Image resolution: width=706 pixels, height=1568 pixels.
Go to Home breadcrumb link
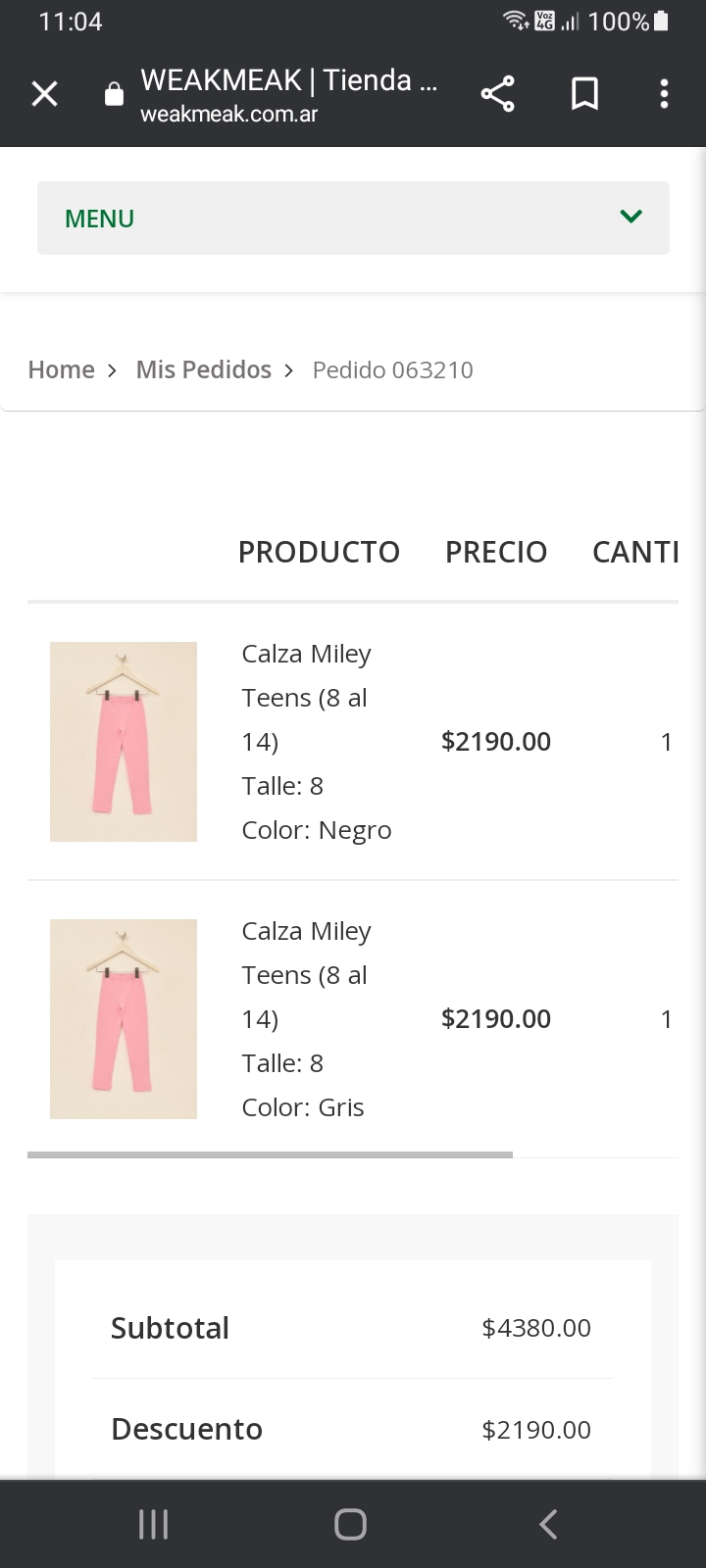[x=61, y=369]
